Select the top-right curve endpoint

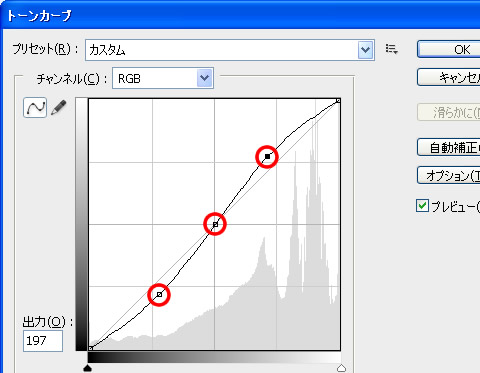(x=338, y=100)
